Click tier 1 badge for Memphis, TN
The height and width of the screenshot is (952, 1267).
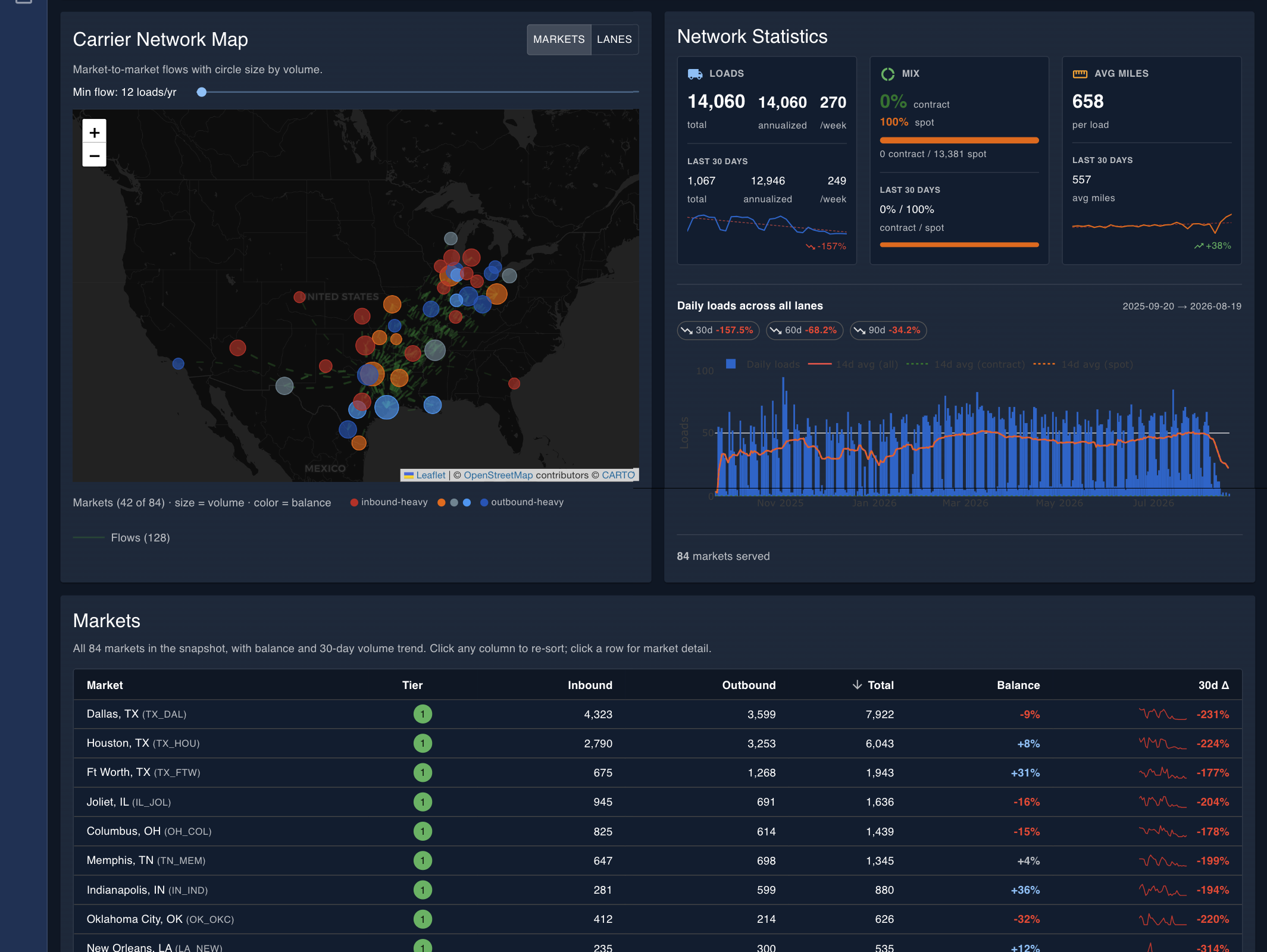[423, 860]
